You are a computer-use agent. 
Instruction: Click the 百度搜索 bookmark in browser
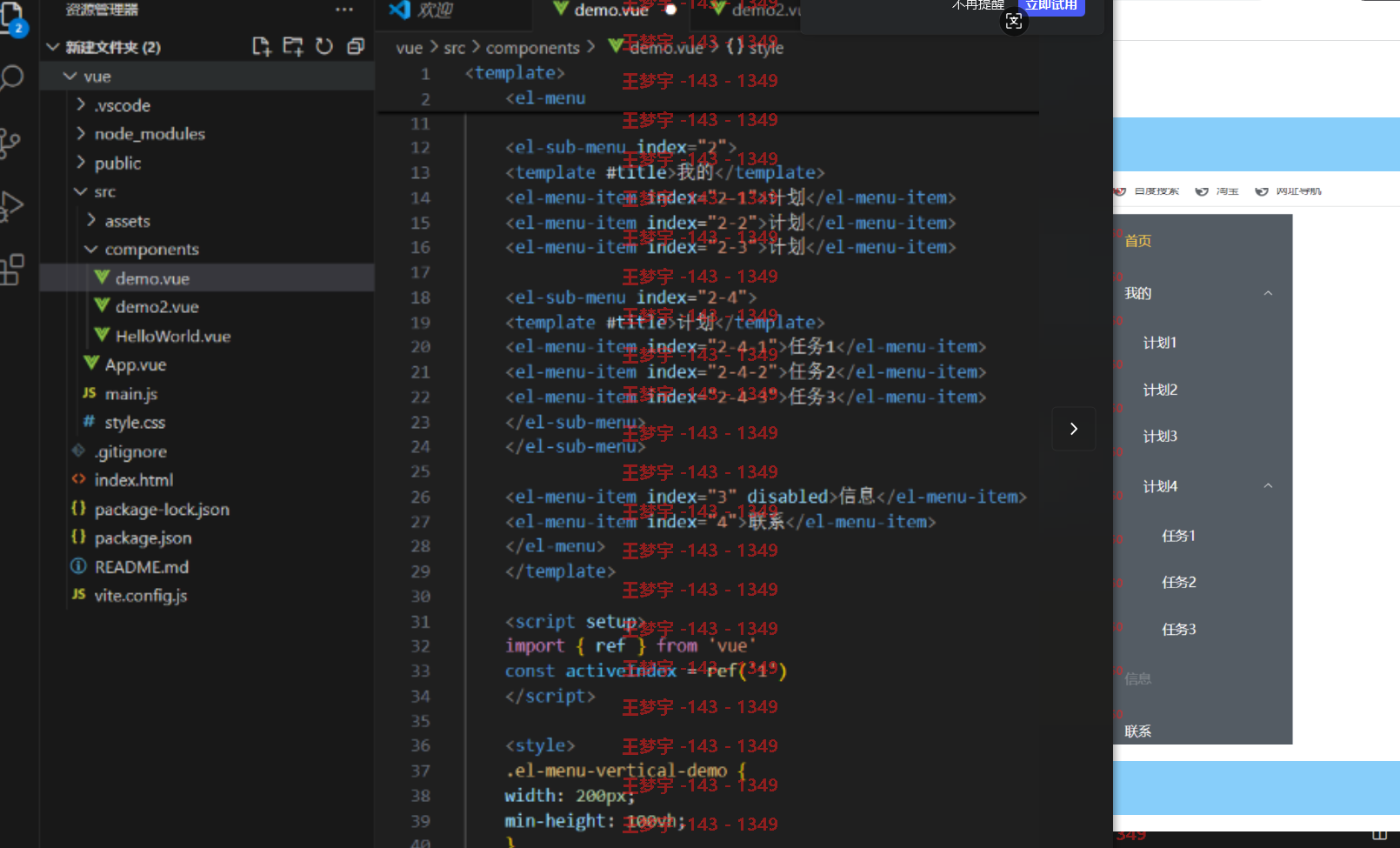1148,191
